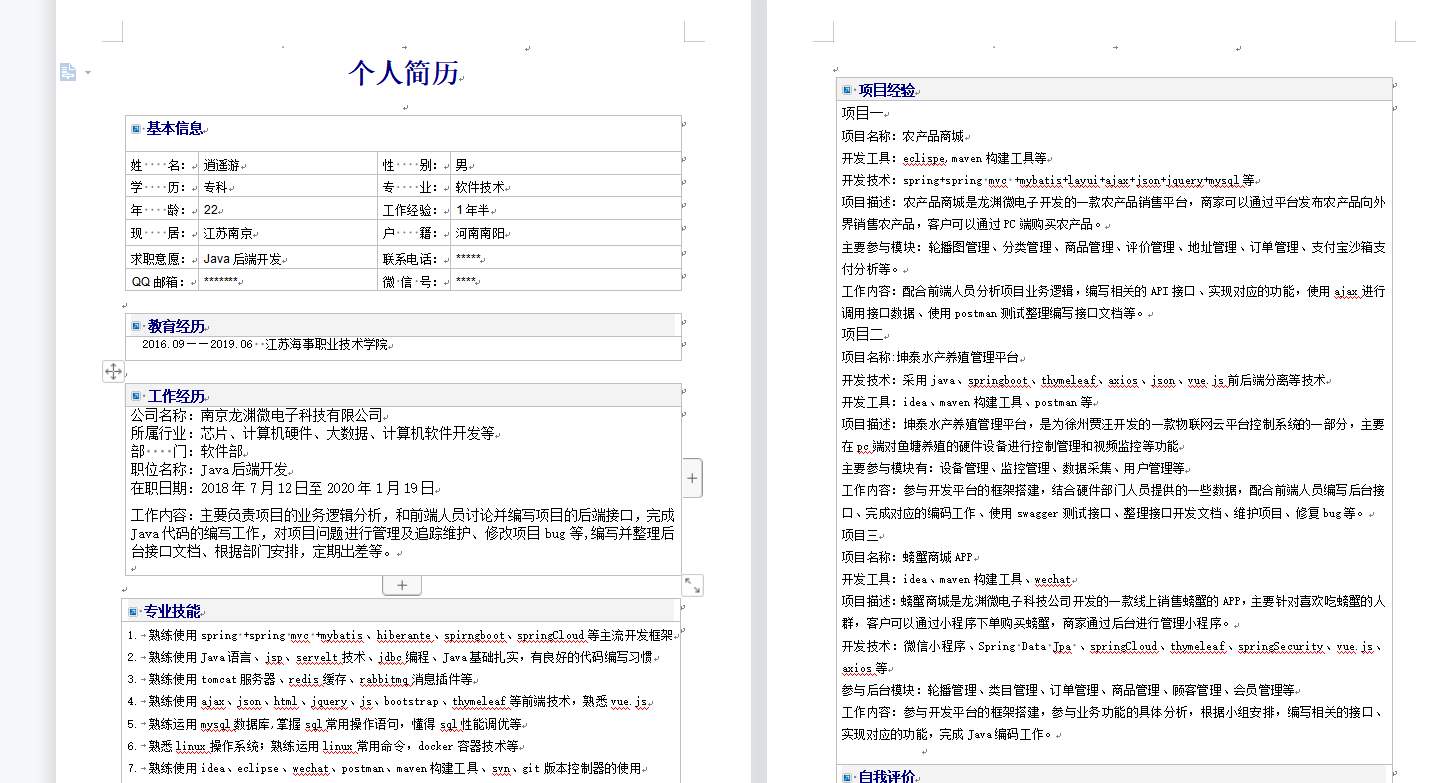1436x783 pixels.
Task: Click skill item 6 about linux and docker
Action: click(x=324, y=746)
